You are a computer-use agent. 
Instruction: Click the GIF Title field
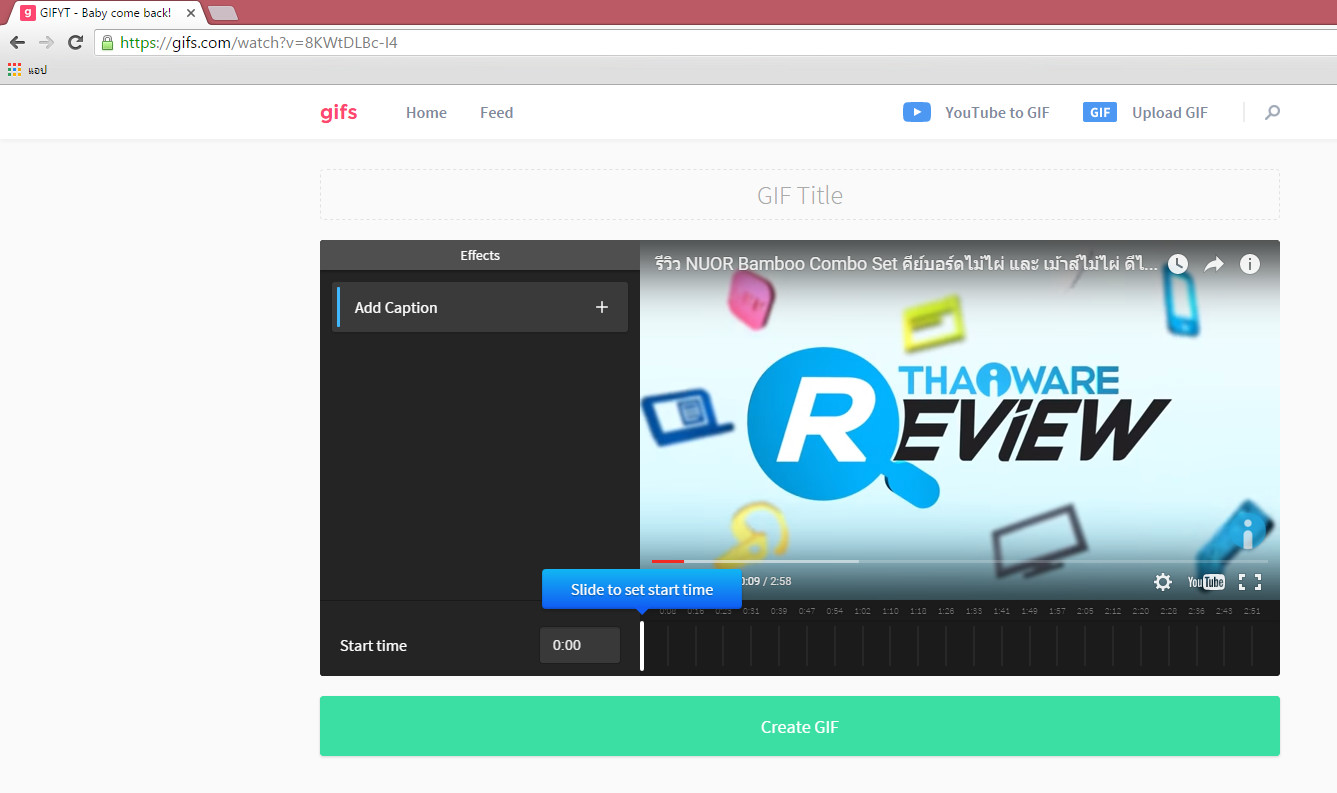point(800,195)
